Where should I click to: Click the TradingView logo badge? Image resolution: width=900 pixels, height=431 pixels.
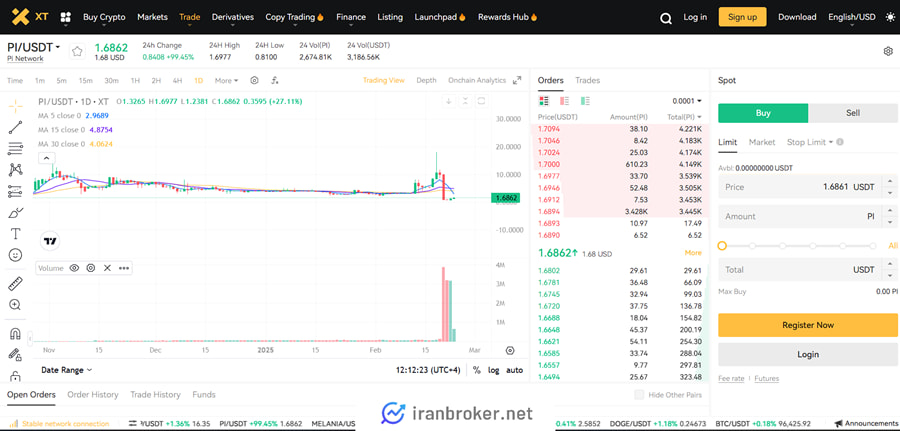[x=50, y=241]
